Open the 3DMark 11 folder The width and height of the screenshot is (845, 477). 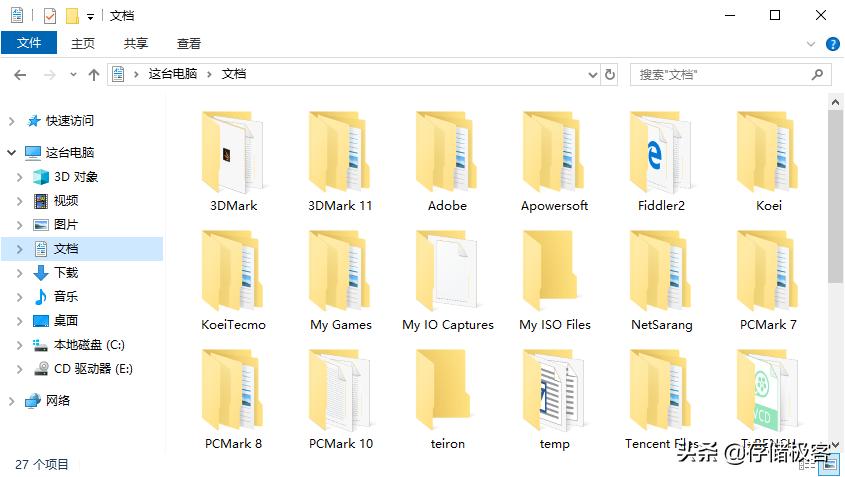click(340, 162)
